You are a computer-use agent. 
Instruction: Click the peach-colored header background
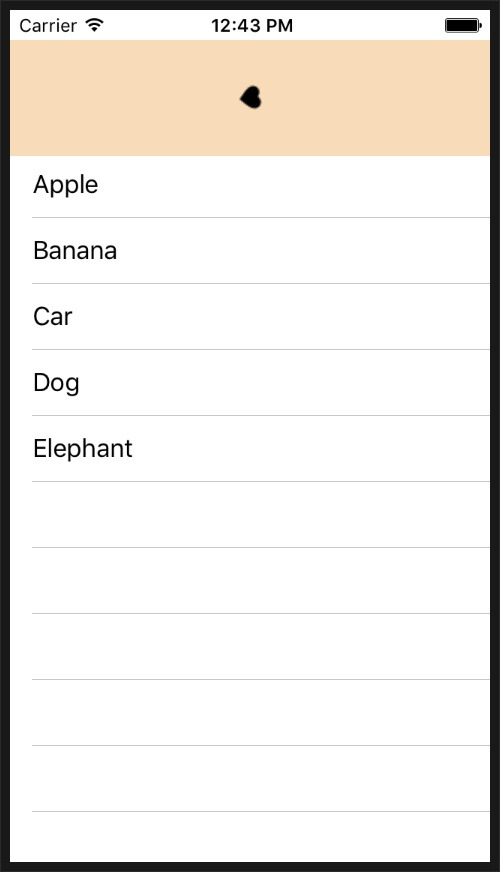point(250,98)
